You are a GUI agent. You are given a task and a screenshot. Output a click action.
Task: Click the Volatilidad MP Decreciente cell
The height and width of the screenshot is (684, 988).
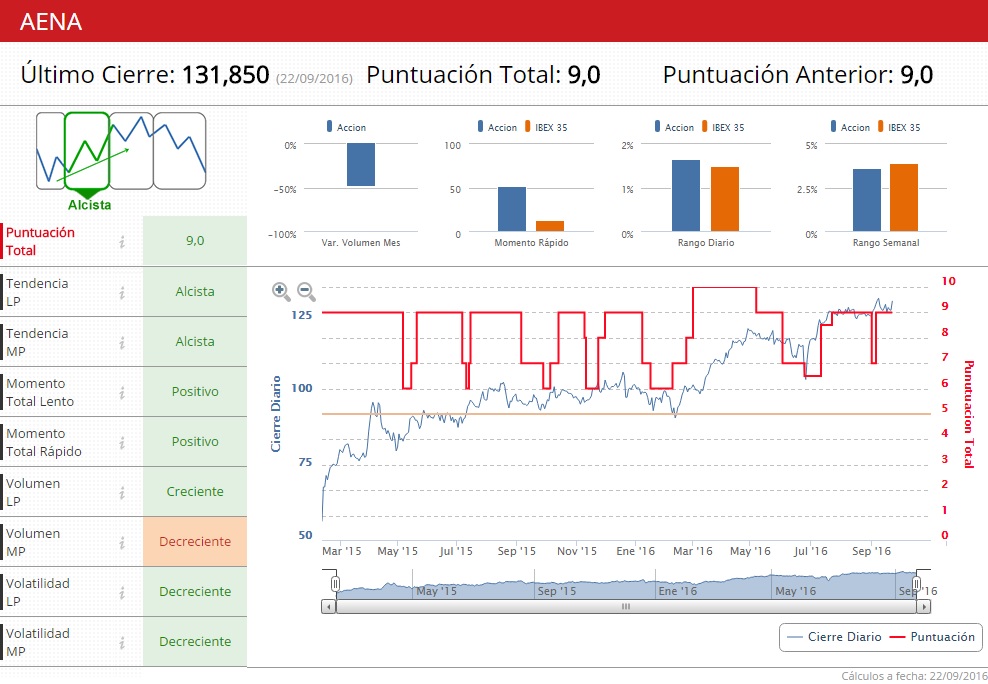click(195, 642)
